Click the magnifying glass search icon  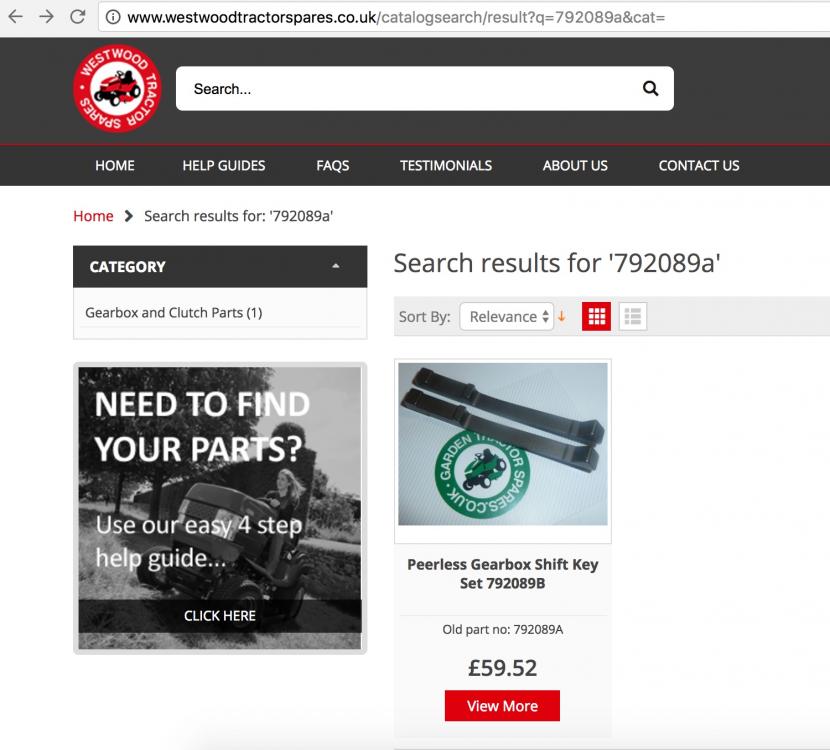click(650, 88)
